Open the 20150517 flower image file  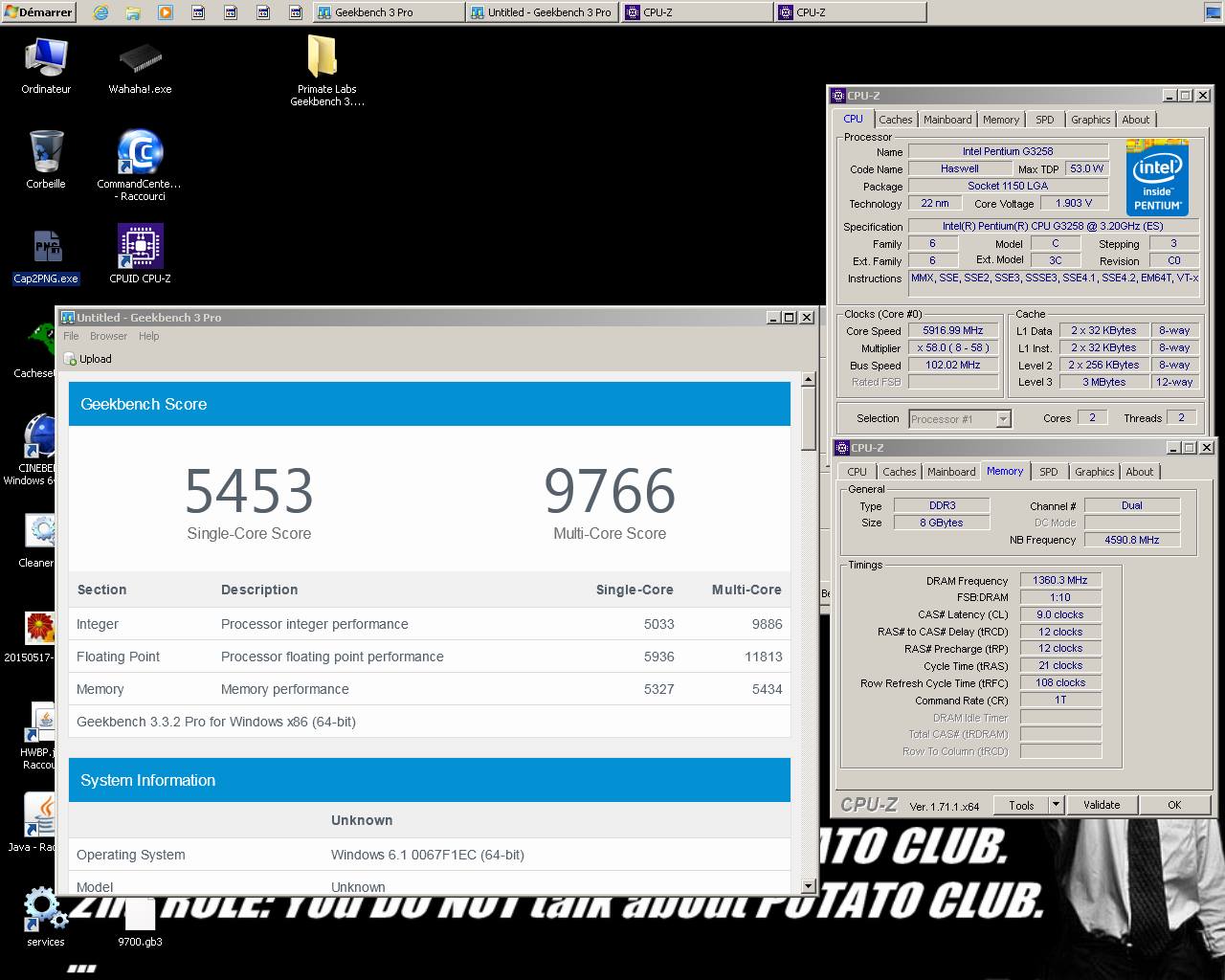tap(38, 636)
